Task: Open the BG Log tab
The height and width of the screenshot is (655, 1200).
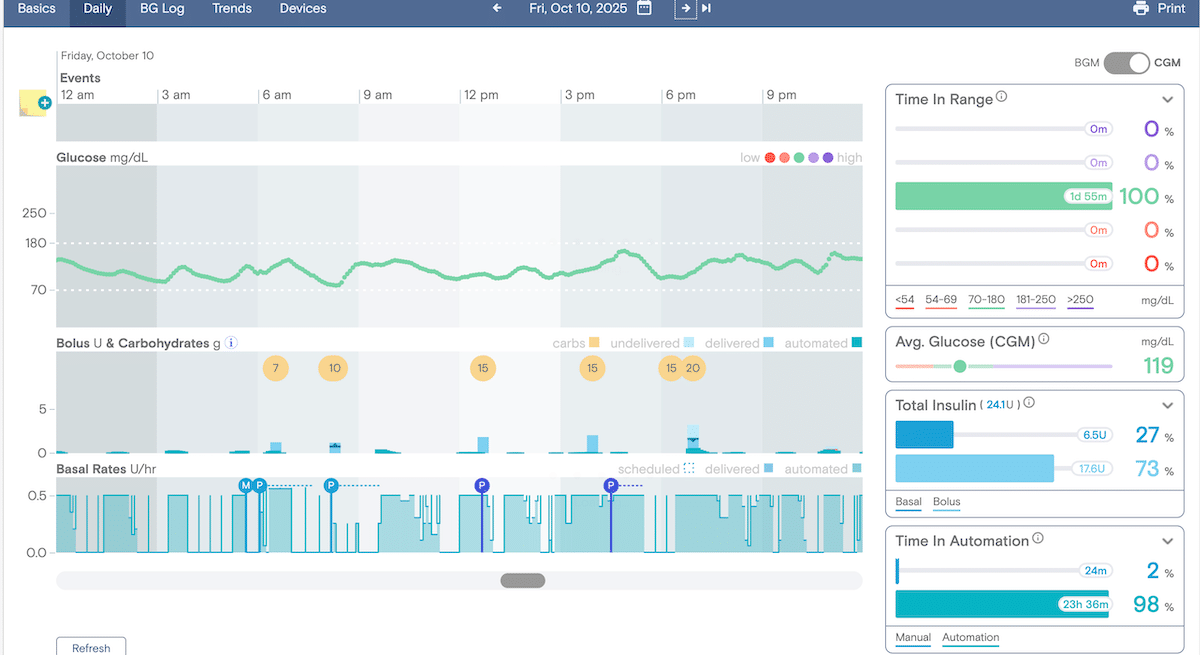Action: pos(162,9)
